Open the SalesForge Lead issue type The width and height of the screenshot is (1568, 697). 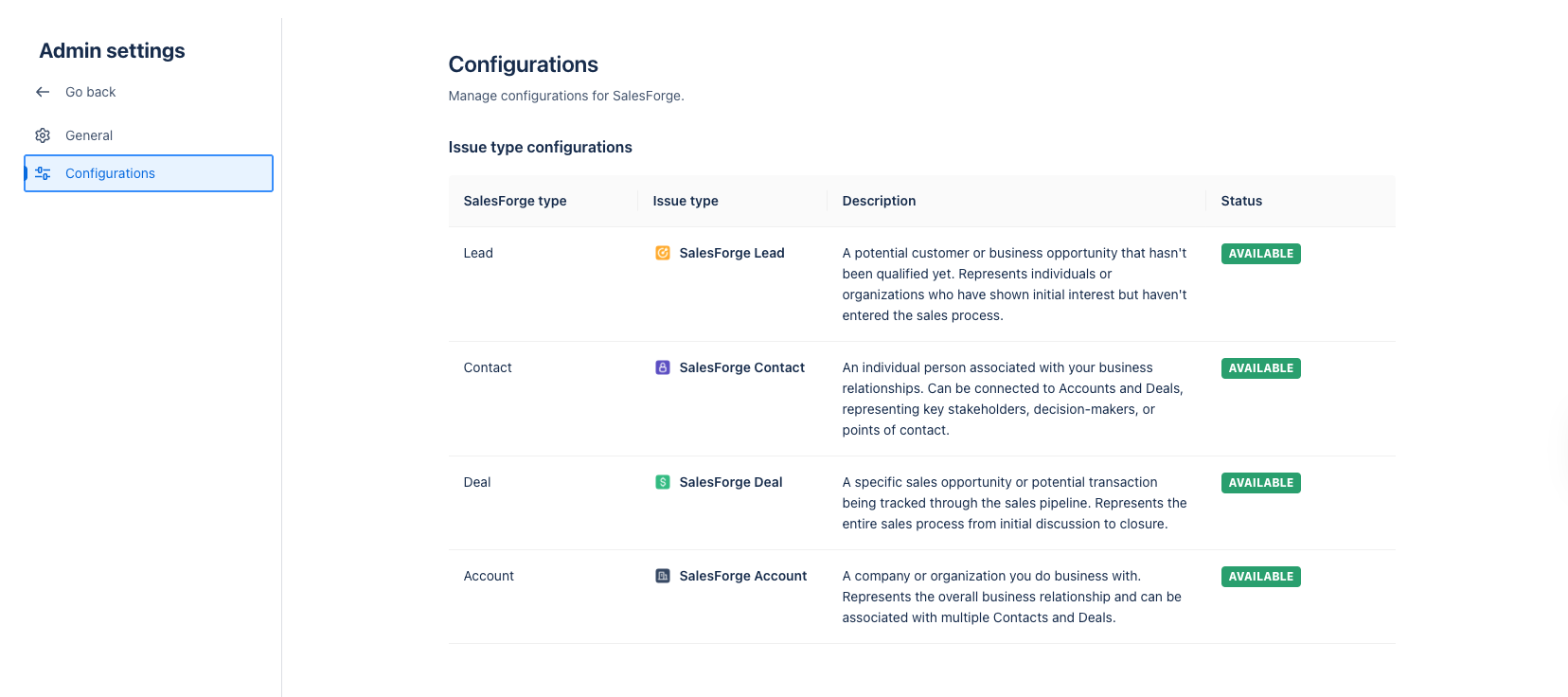point(732,253)
